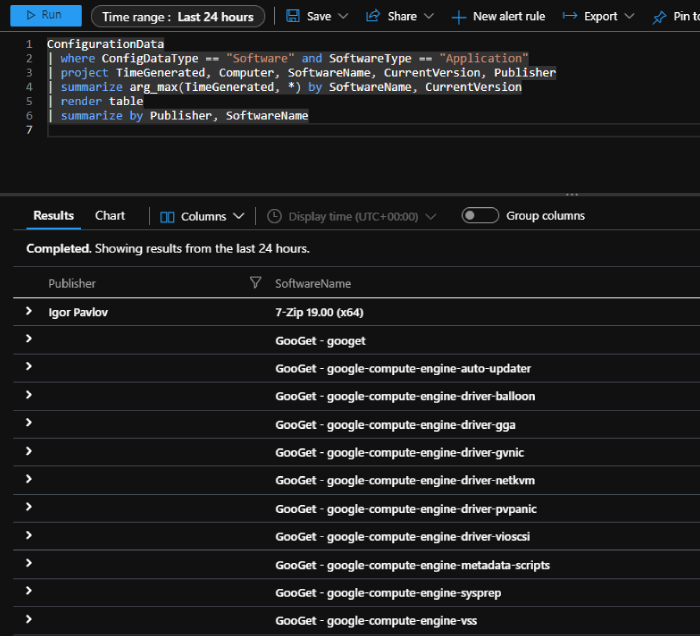Open the Save dropdown chevron
Image resolution: width=700 pixels, height=636 pixels.
click(343, 17)
